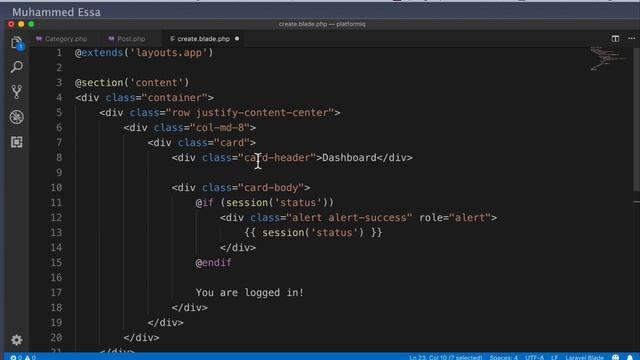Open Go to Line from Ln 23, Col 10

(445, 357)
